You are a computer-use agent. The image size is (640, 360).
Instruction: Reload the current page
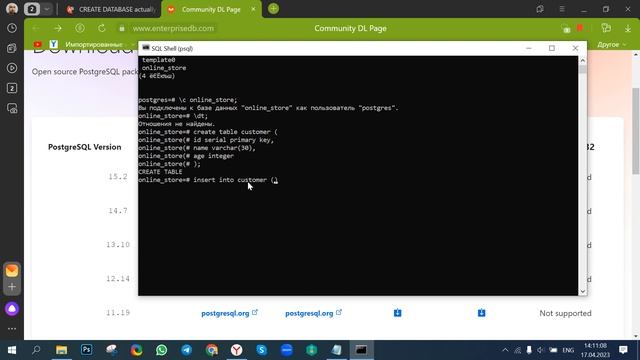(x=102, y=28)
